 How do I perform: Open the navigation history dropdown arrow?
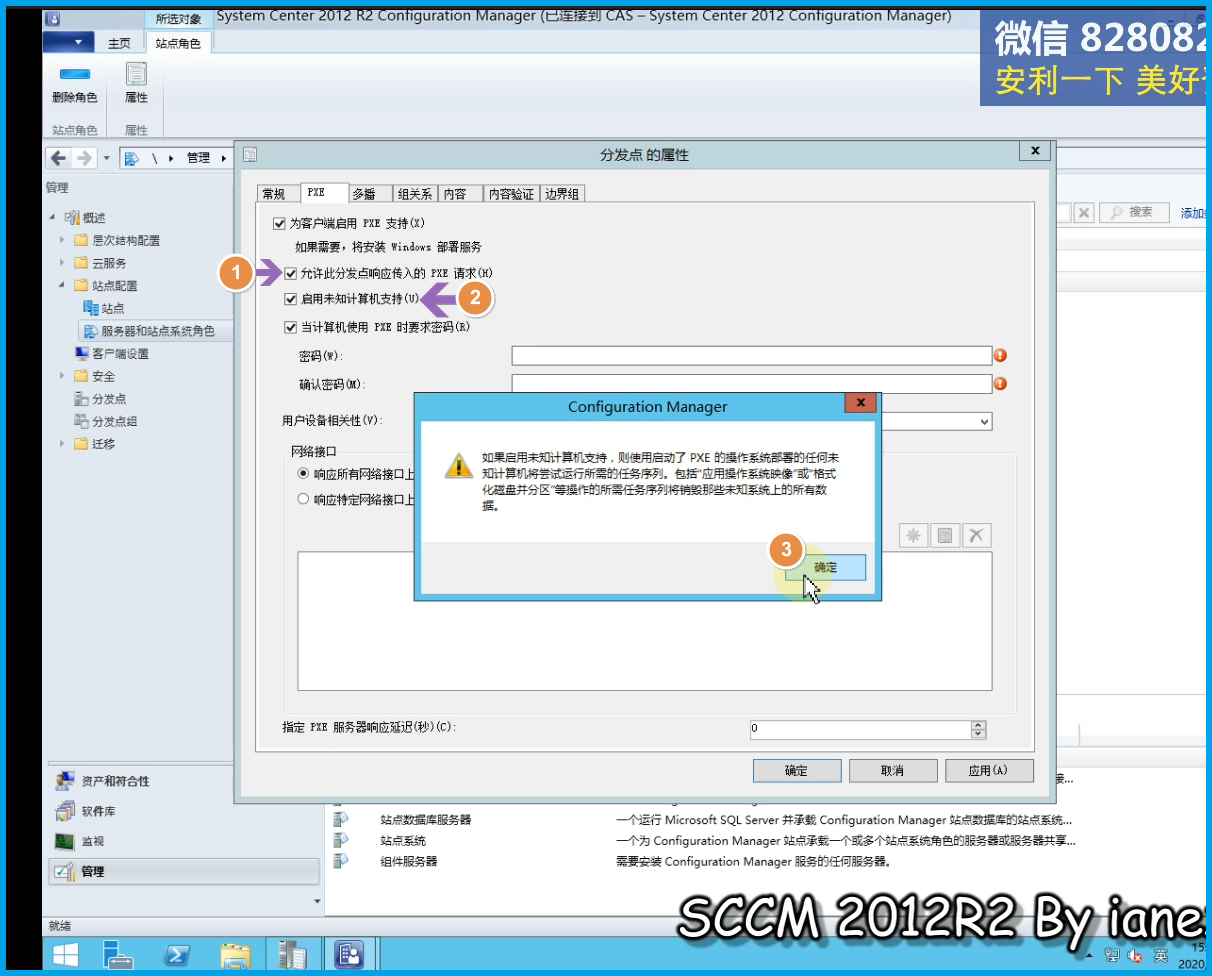point(107,158)
